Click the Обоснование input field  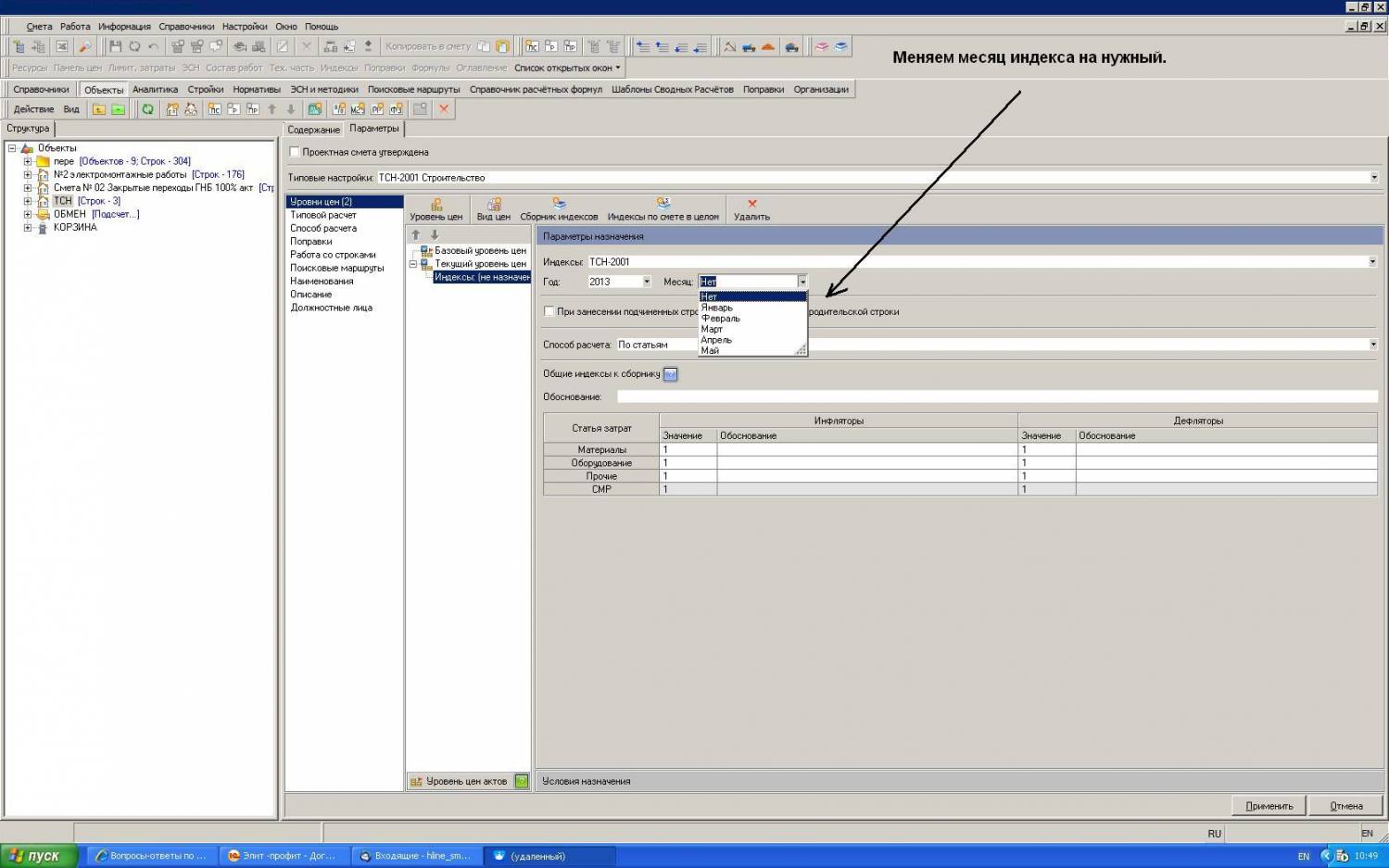996,396
